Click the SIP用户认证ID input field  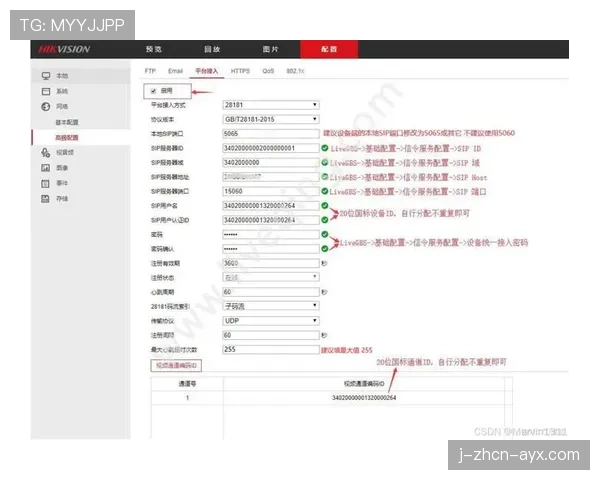[x=271, y=220]
